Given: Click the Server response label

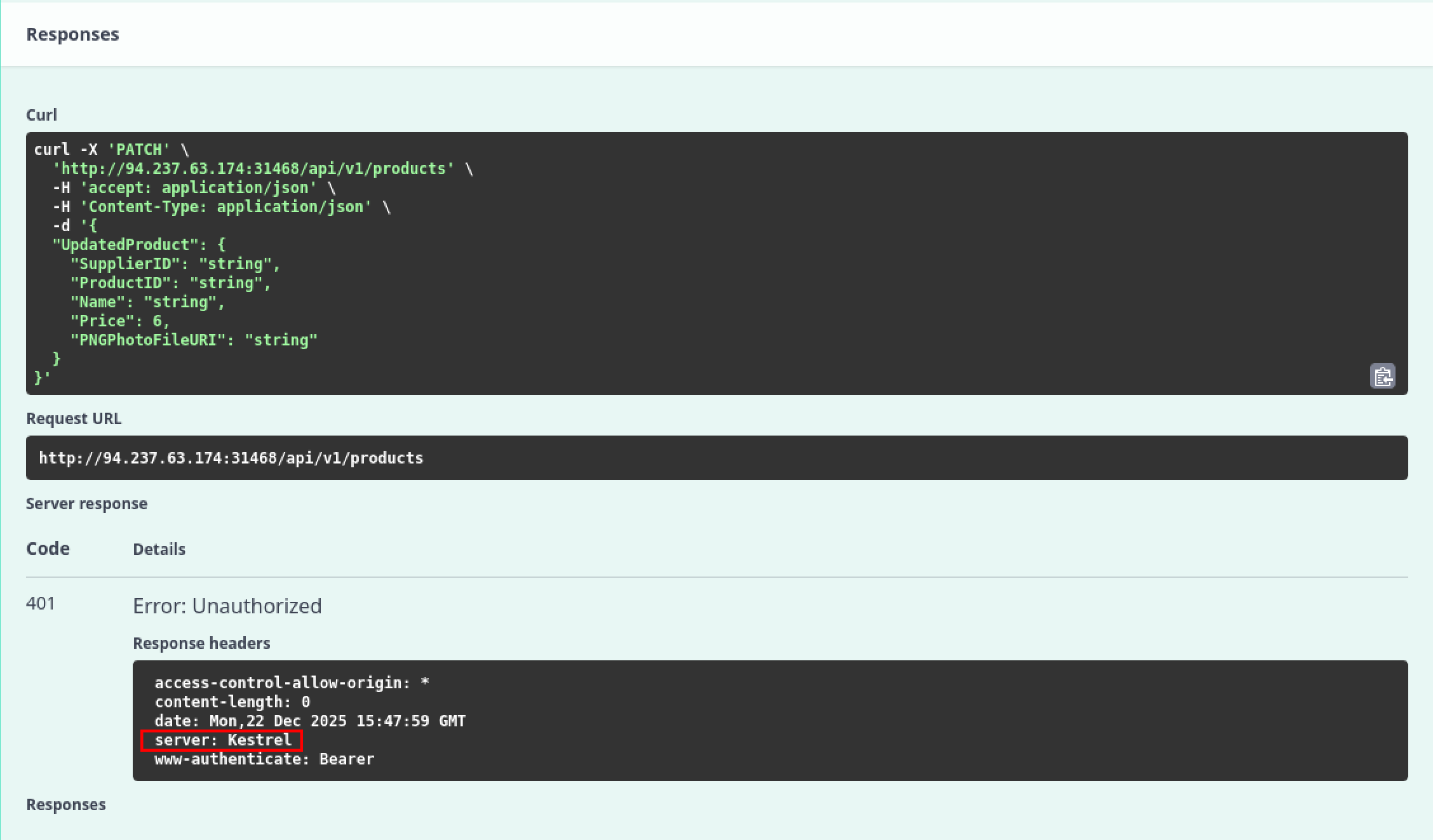Looking at the screenshot, I should (x=86, y=503).
